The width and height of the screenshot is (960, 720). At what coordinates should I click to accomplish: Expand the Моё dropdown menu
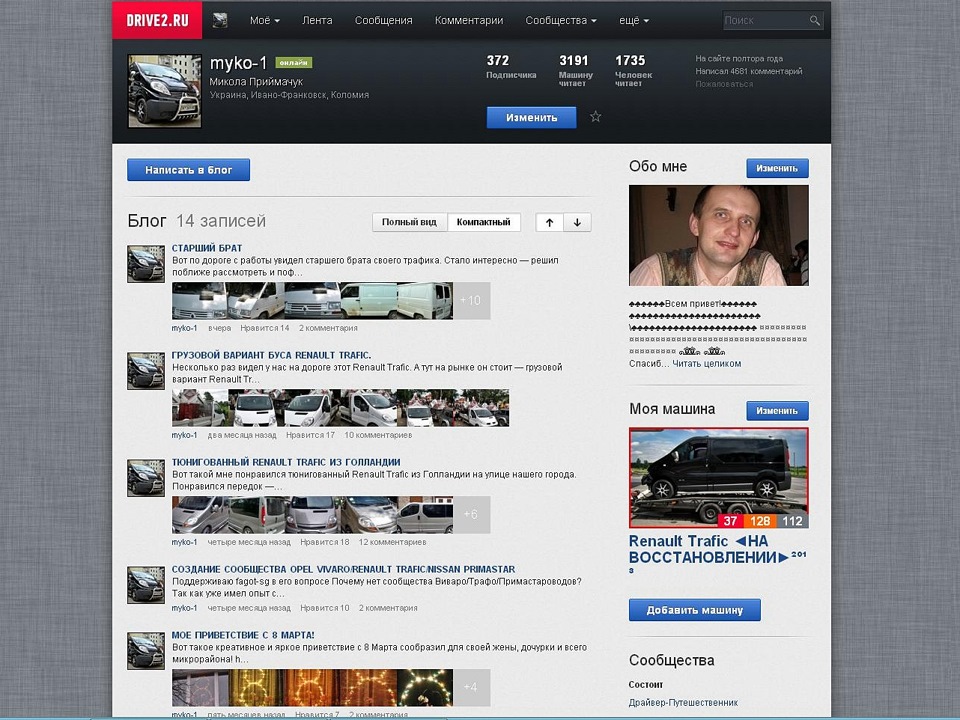(264, 20)
